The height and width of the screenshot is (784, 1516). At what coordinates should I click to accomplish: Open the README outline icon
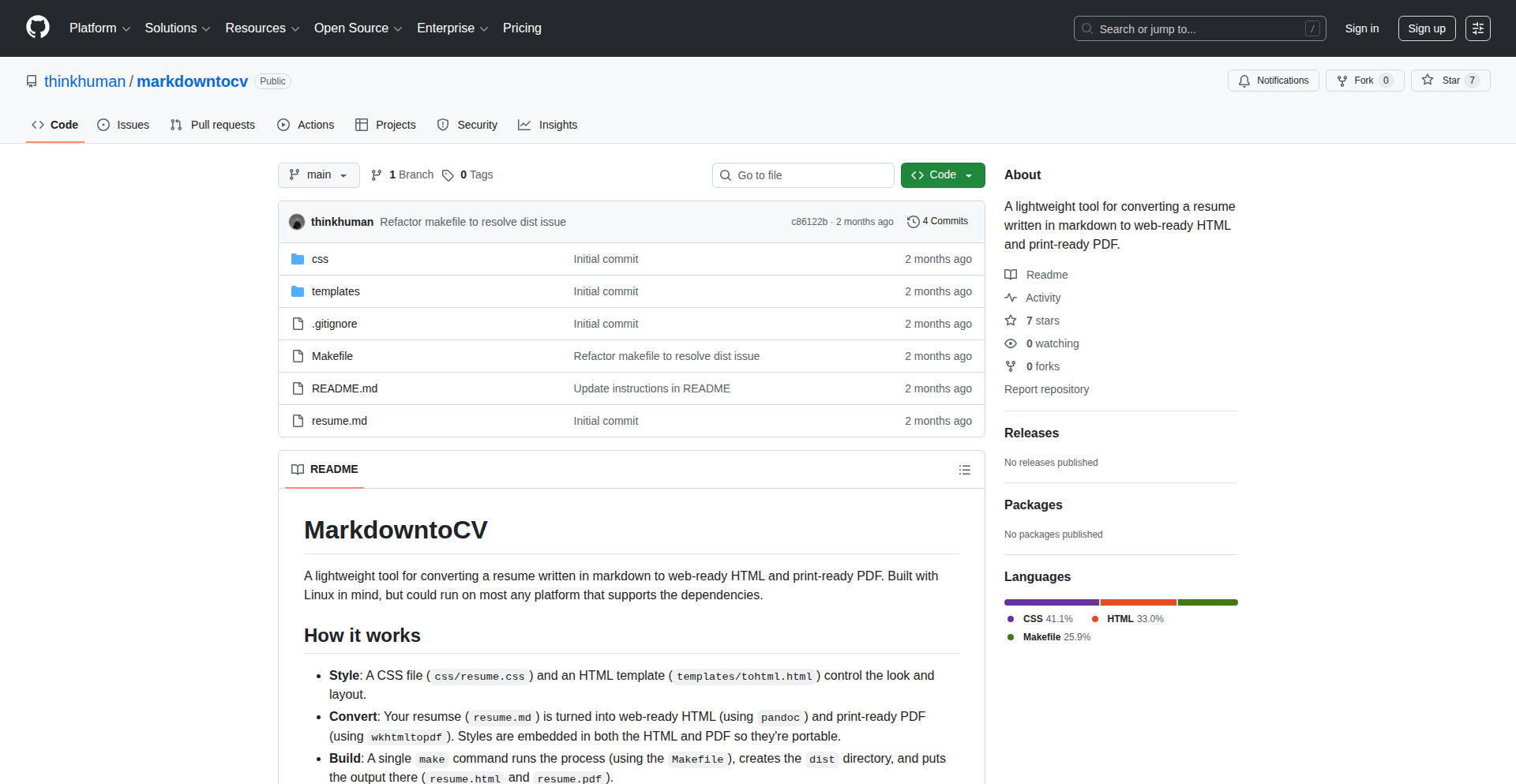point(964,470)
